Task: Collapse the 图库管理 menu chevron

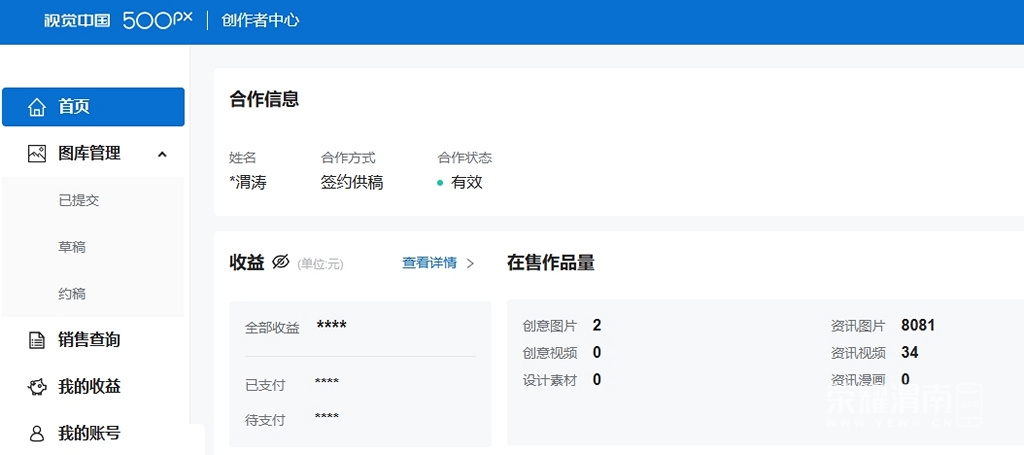Action: tap(162, 154)
